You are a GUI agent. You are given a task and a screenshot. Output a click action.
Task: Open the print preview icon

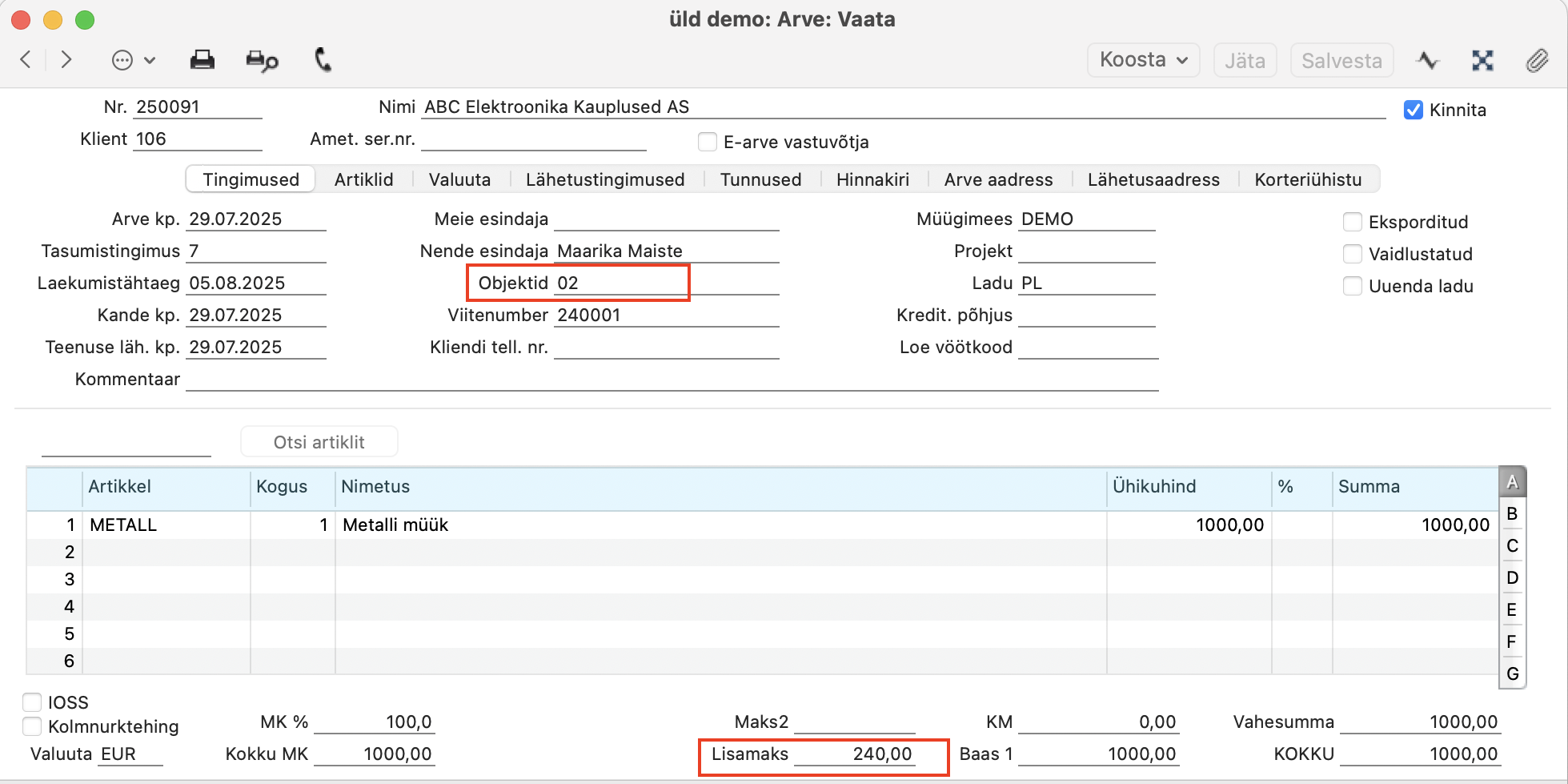point(262,60)
